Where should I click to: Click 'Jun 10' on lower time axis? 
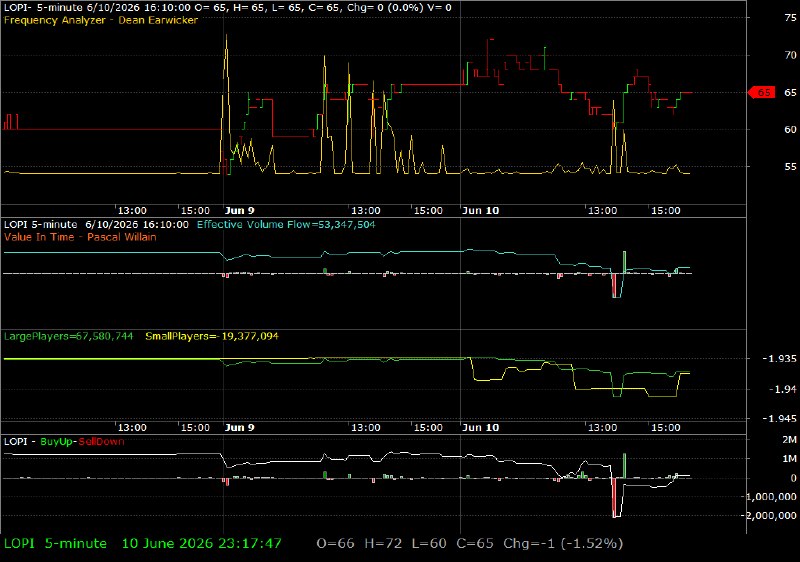pos(480,427)
